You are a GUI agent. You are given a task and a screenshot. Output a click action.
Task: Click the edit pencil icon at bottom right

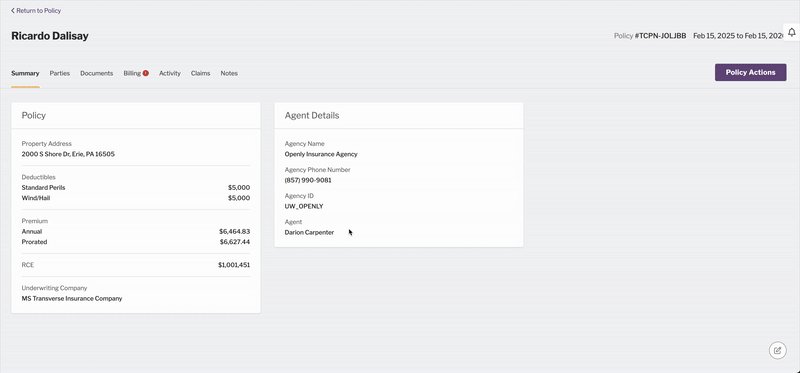click(x=778, y=350)
